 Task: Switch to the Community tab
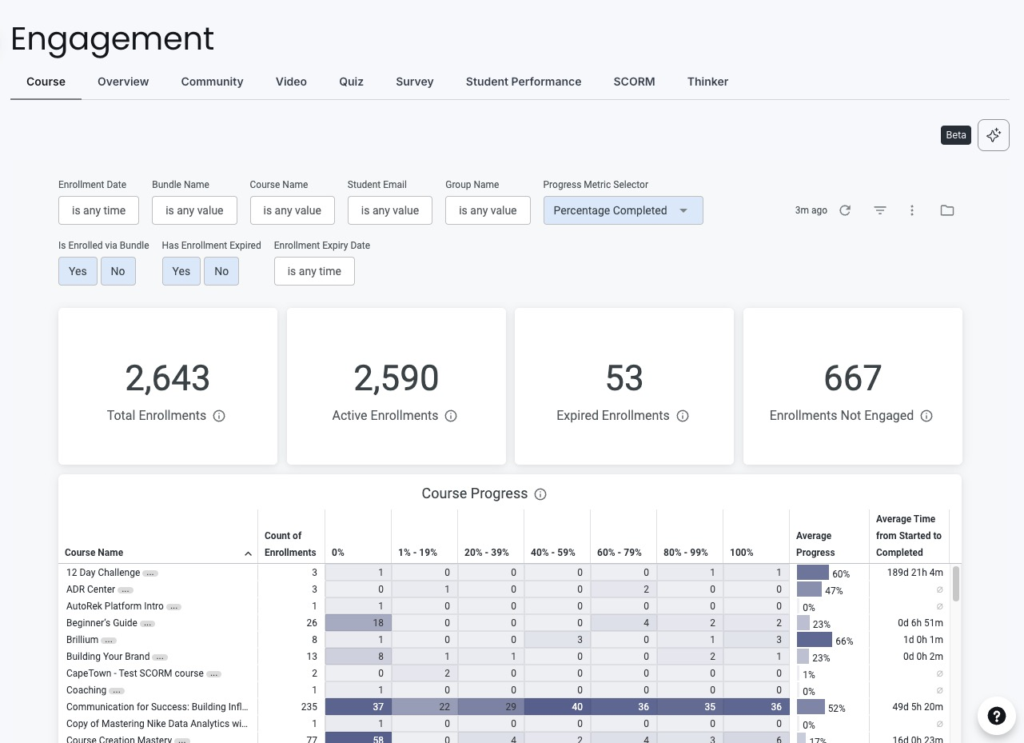tap(212, 82)
